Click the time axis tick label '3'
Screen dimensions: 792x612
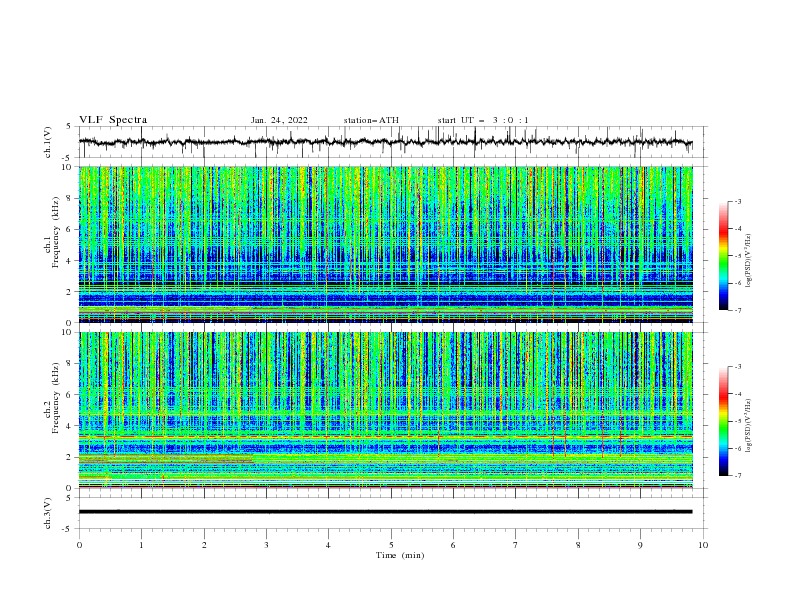(x=266, y=545)
